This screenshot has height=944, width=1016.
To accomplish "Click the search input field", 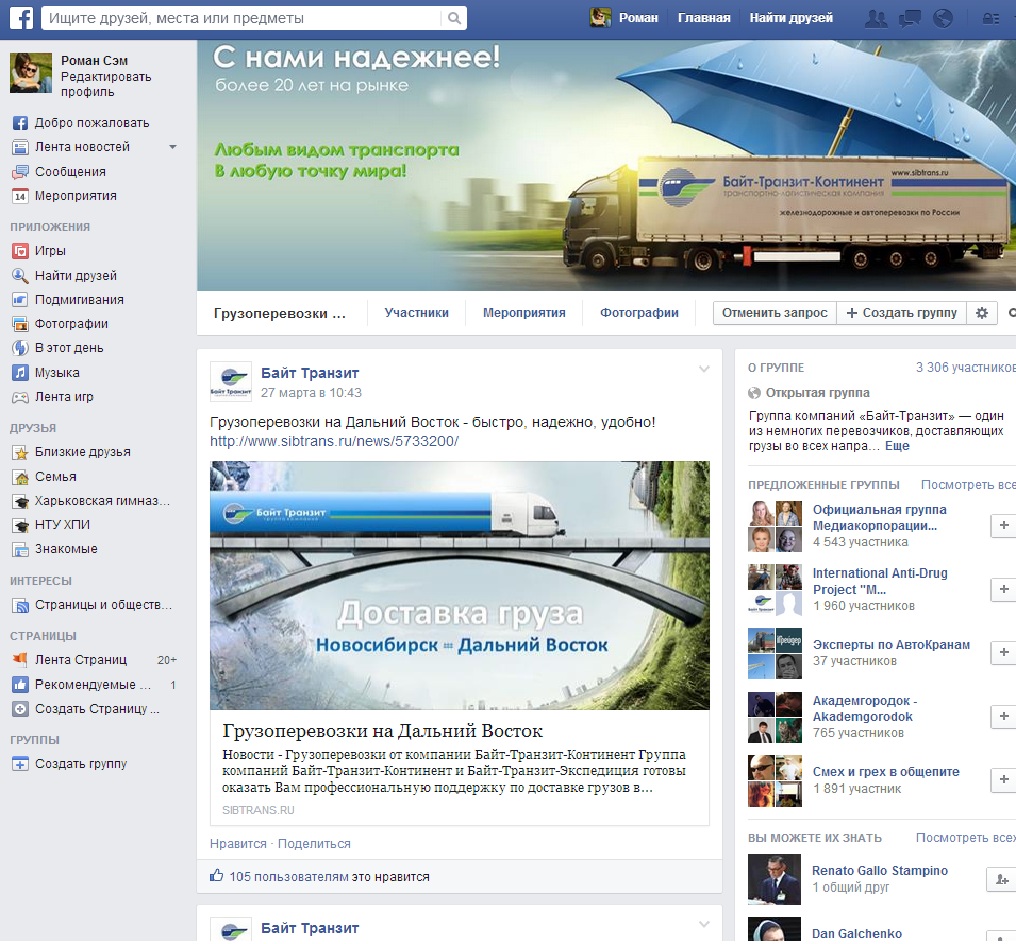I will pos(243,18).
